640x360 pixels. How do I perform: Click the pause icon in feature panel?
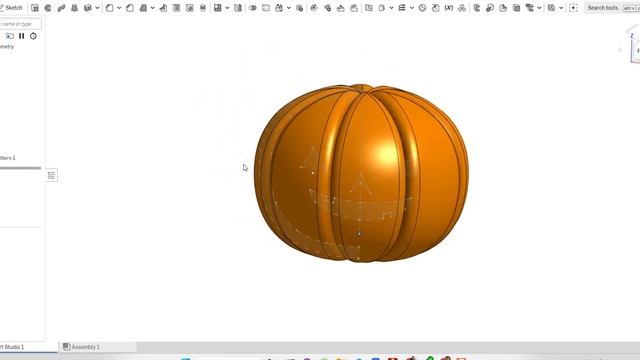tap(22, 36)
